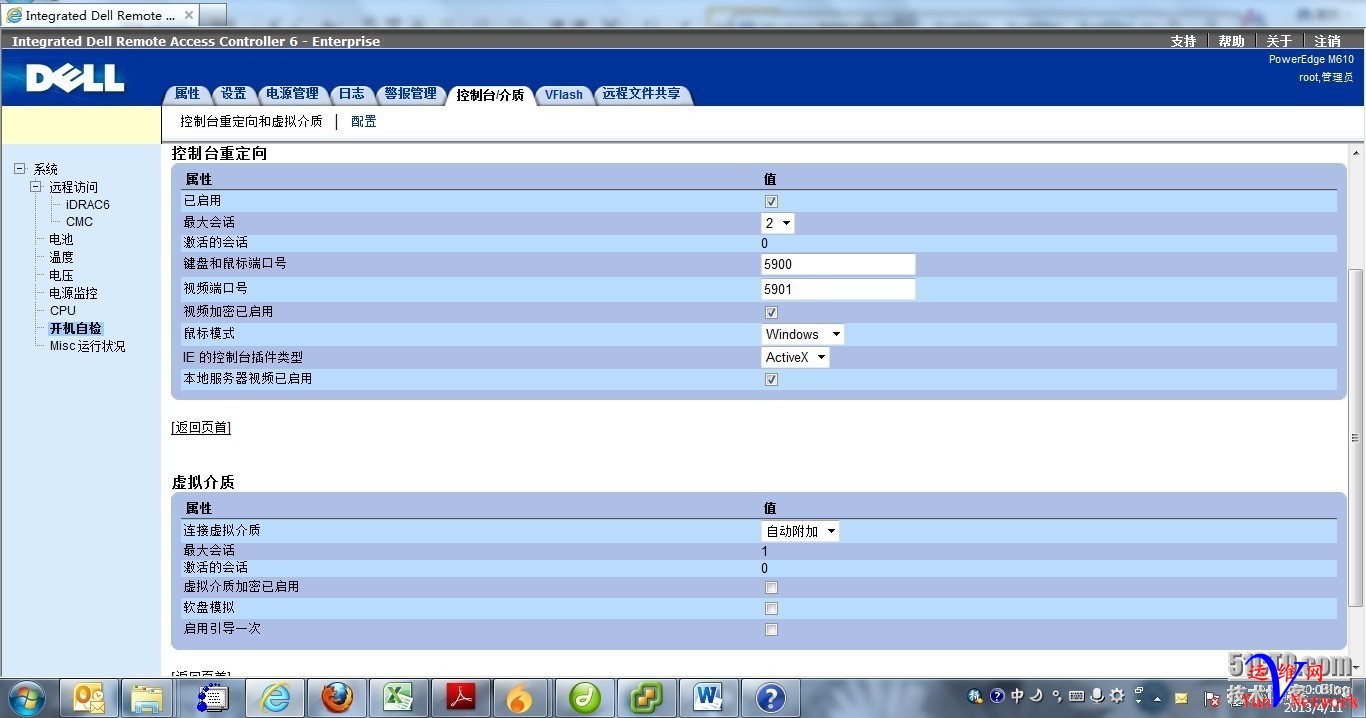Click the blue question mark taskbar icon
Screen dimensions: 1366x718
[x=770, y=697]
